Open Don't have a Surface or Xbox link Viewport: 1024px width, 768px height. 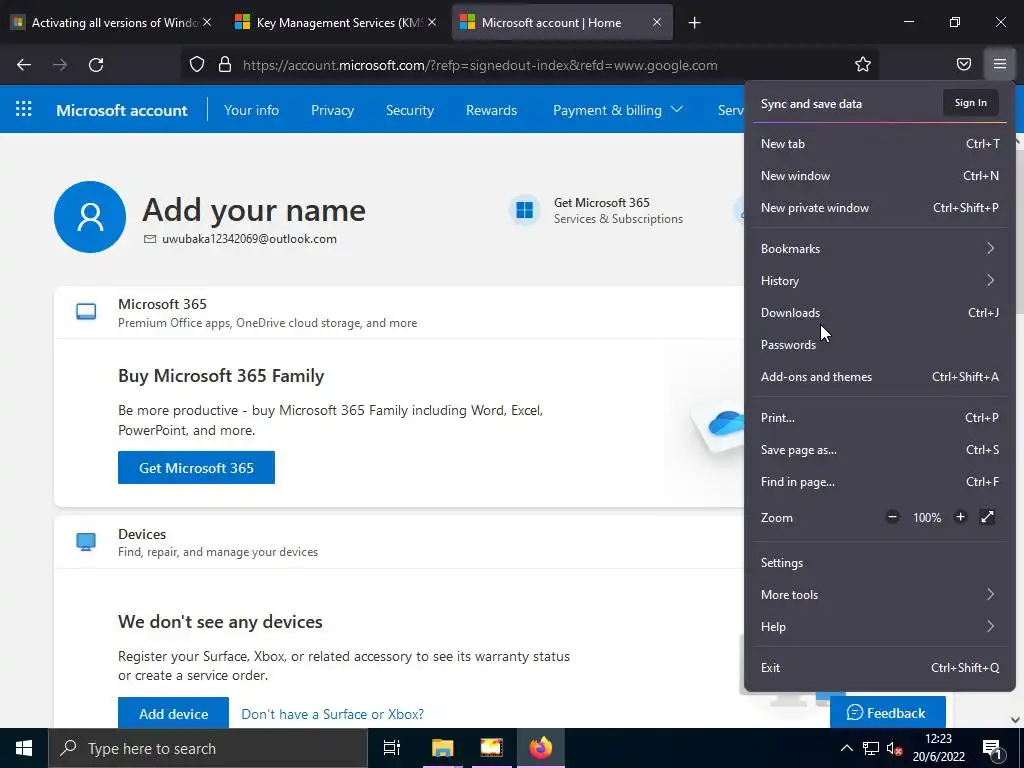point(332,714)
